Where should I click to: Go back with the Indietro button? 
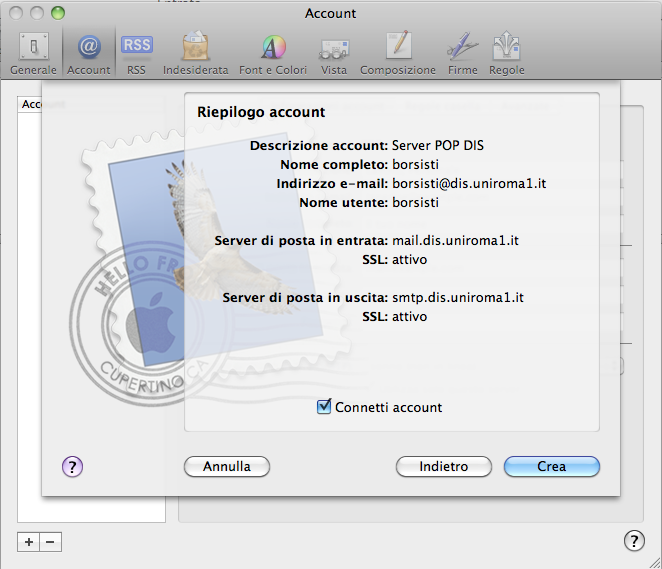coord(443,467)
